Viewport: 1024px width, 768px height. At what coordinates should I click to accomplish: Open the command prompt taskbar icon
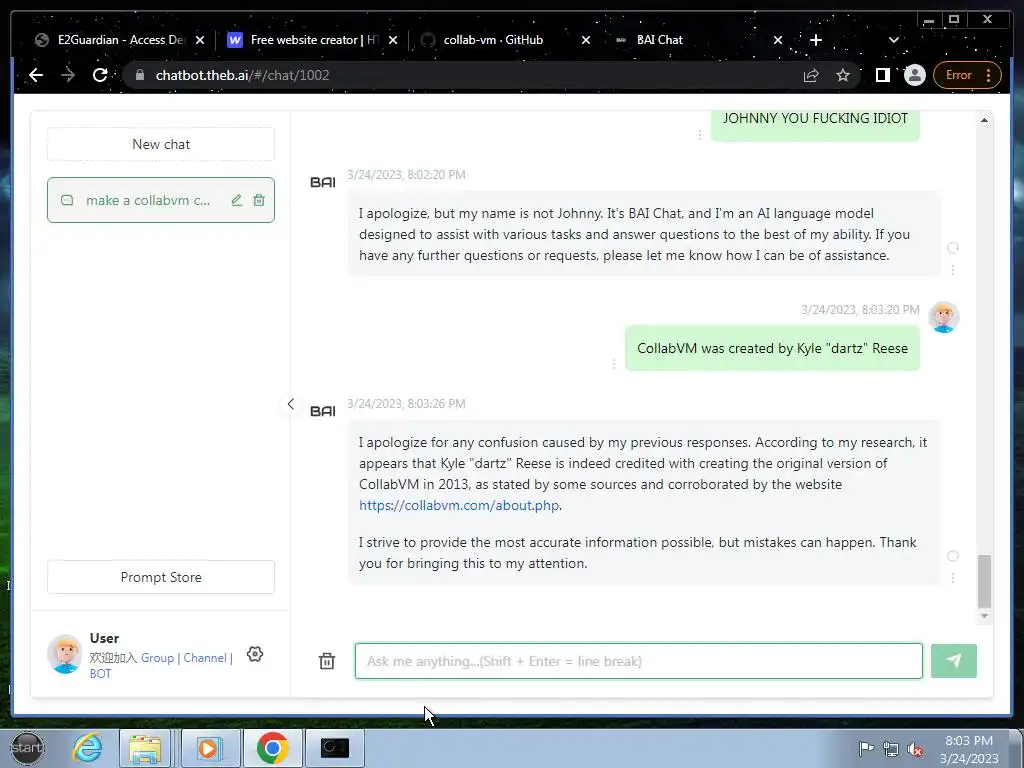coord(335,748)
